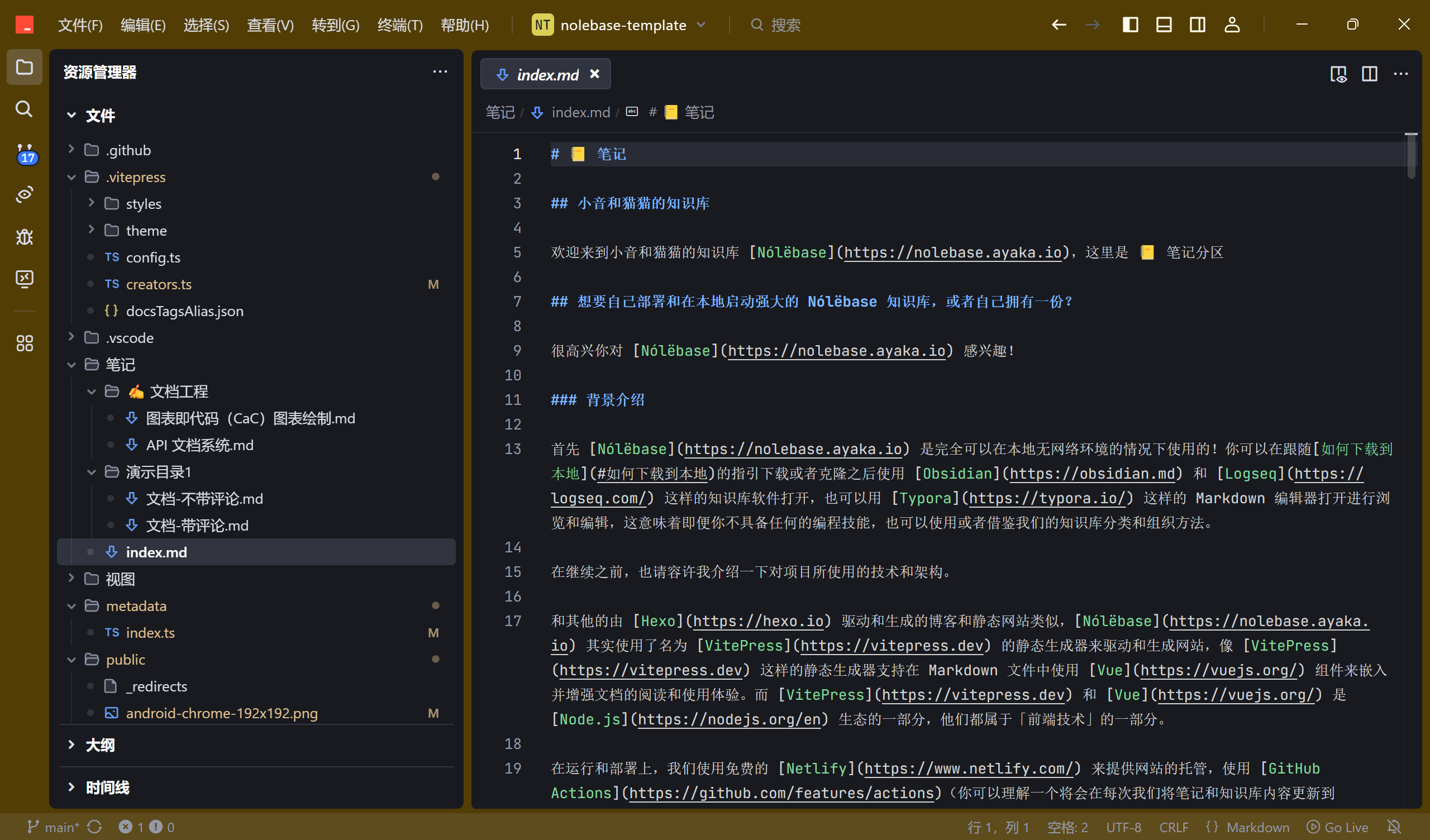Switch branch main* in status bar

53,827
